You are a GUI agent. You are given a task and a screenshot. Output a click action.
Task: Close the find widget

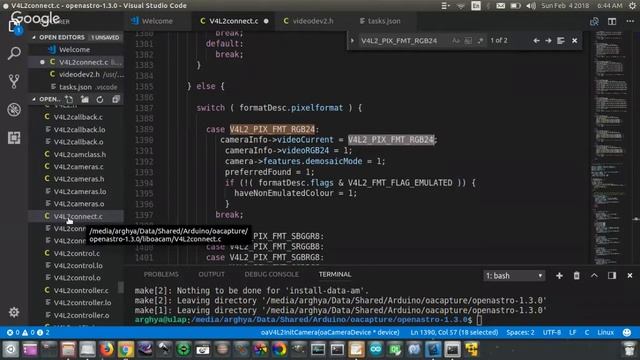click(x=574, y=40)
